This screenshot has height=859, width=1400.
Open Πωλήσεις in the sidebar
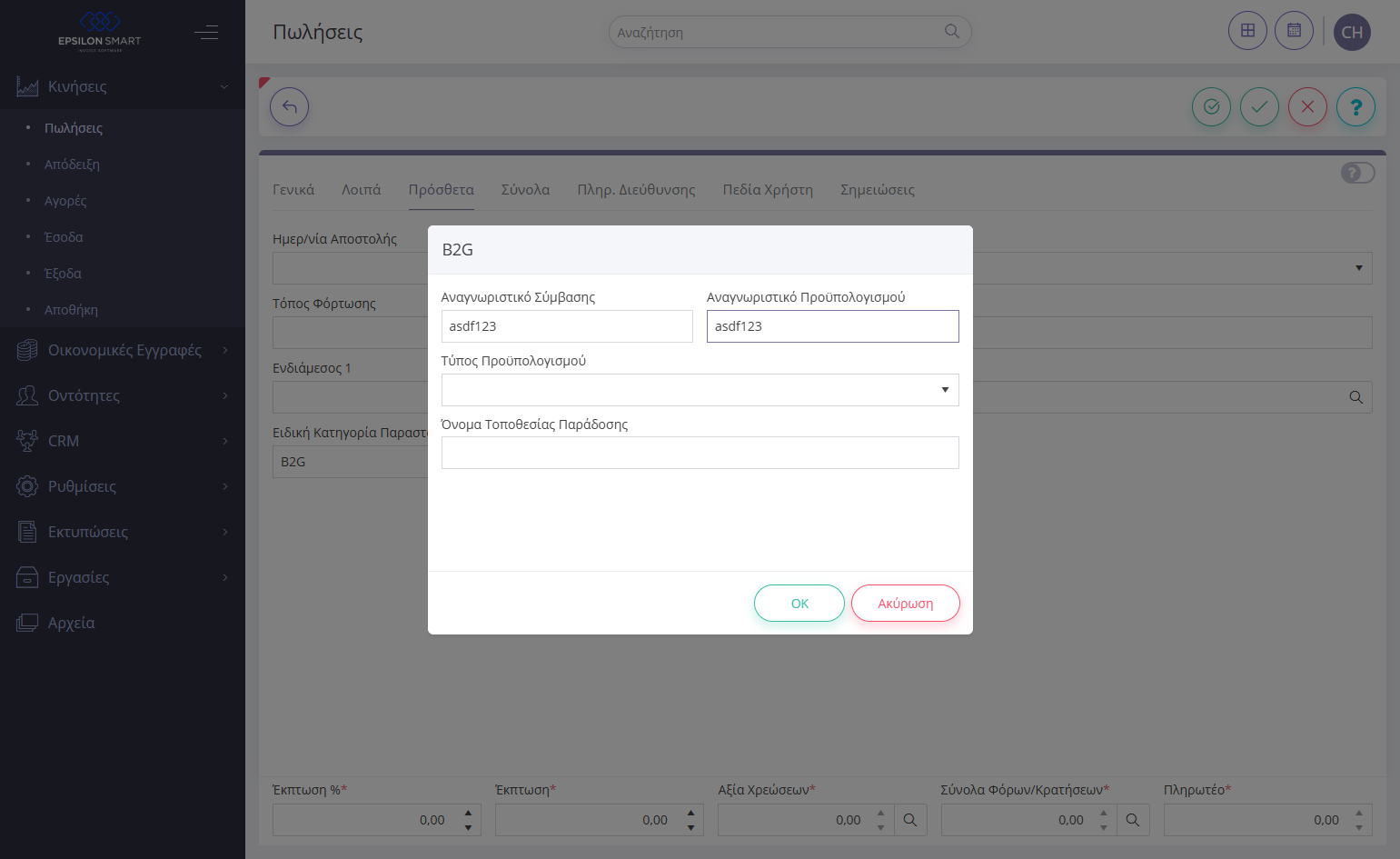74,128
